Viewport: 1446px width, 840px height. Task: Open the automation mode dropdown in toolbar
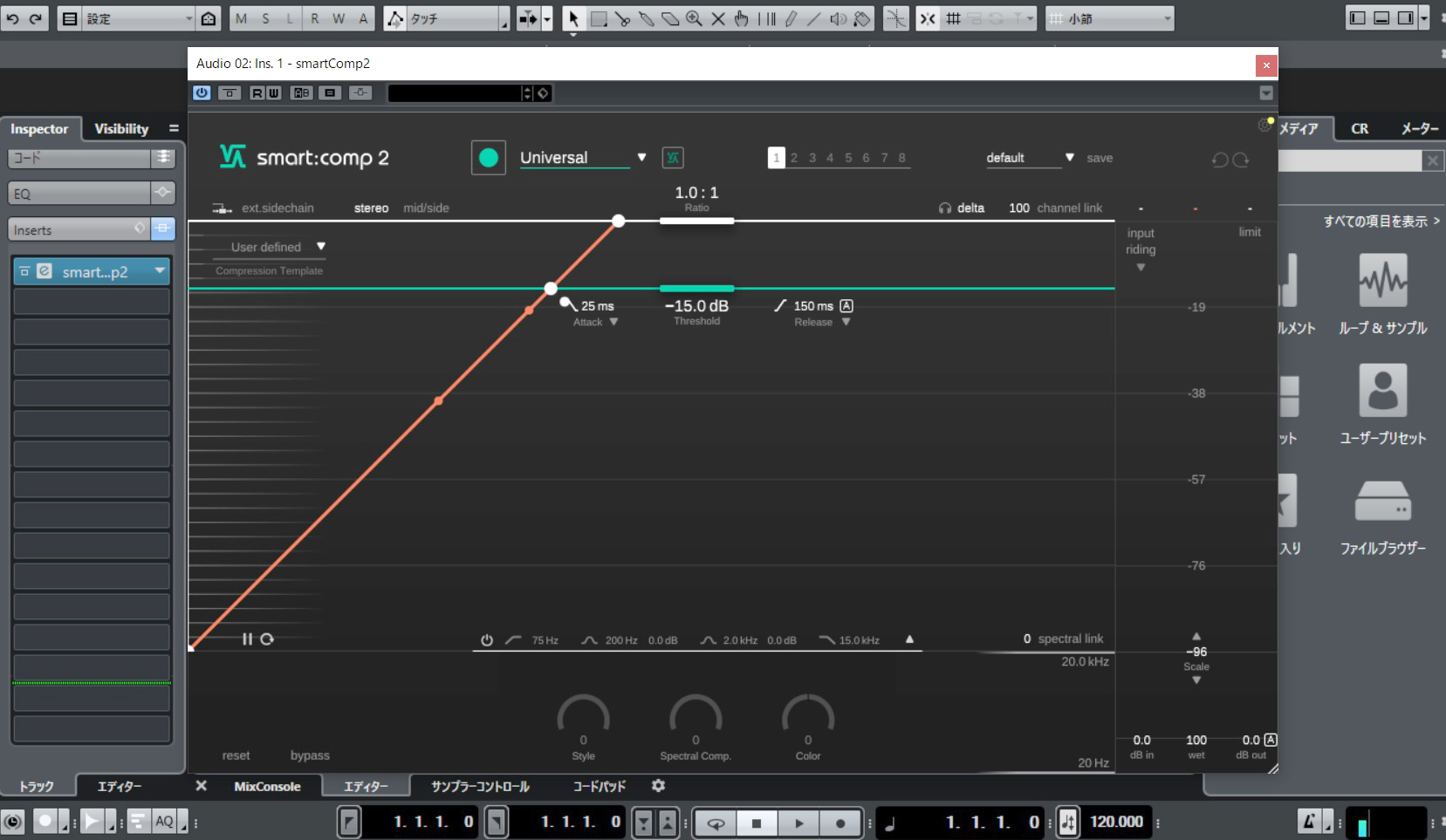[x=504, y=18]
